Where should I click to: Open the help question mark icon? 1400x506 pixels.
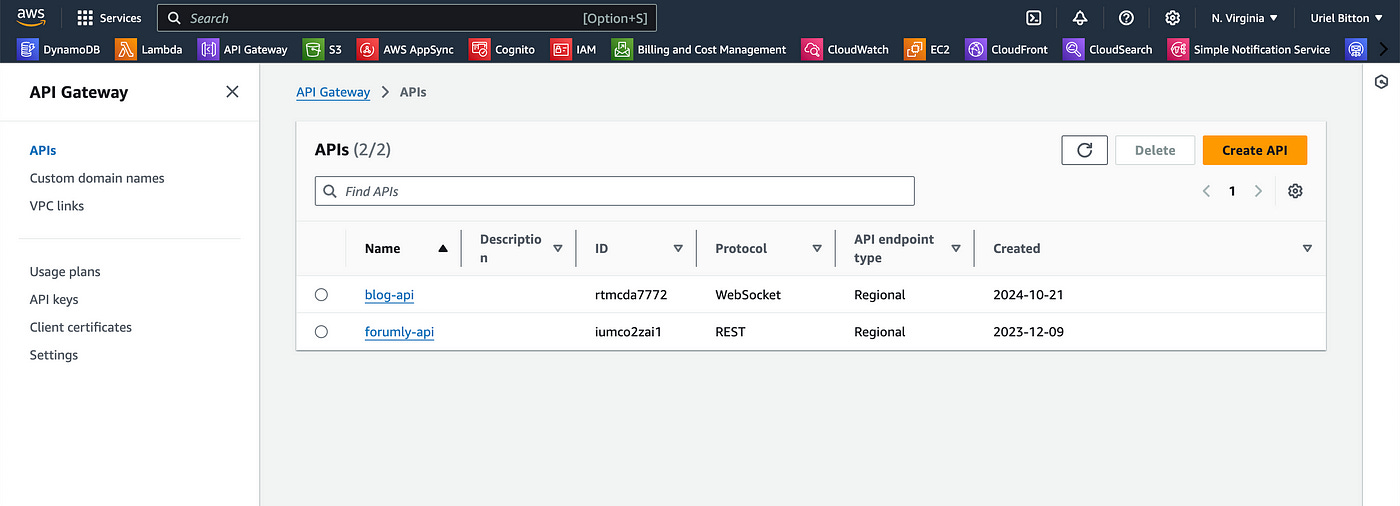pyautogui.click(x=1126, y=18)
